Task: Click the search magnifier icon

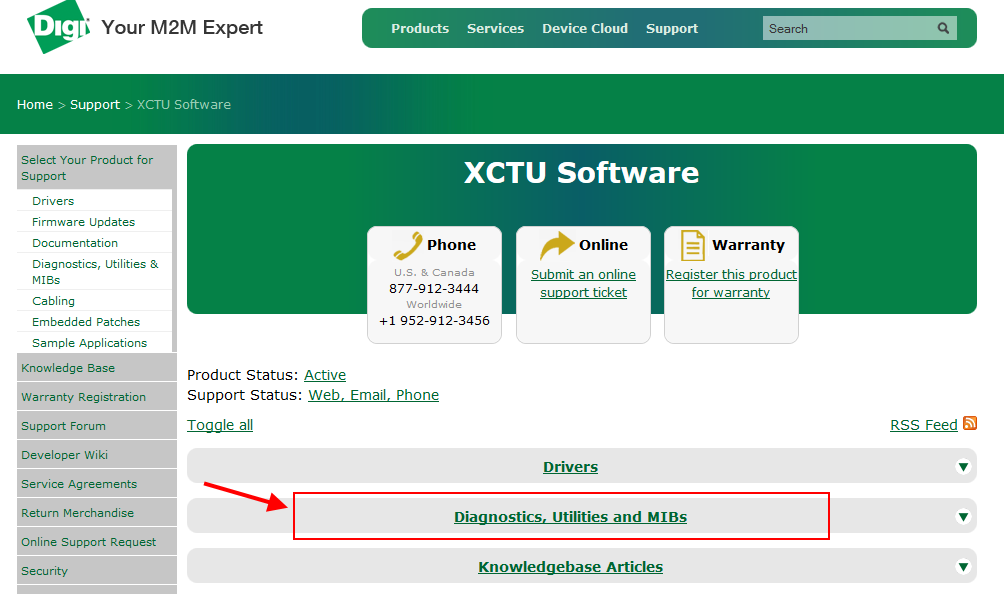Action: click(943, 28)
